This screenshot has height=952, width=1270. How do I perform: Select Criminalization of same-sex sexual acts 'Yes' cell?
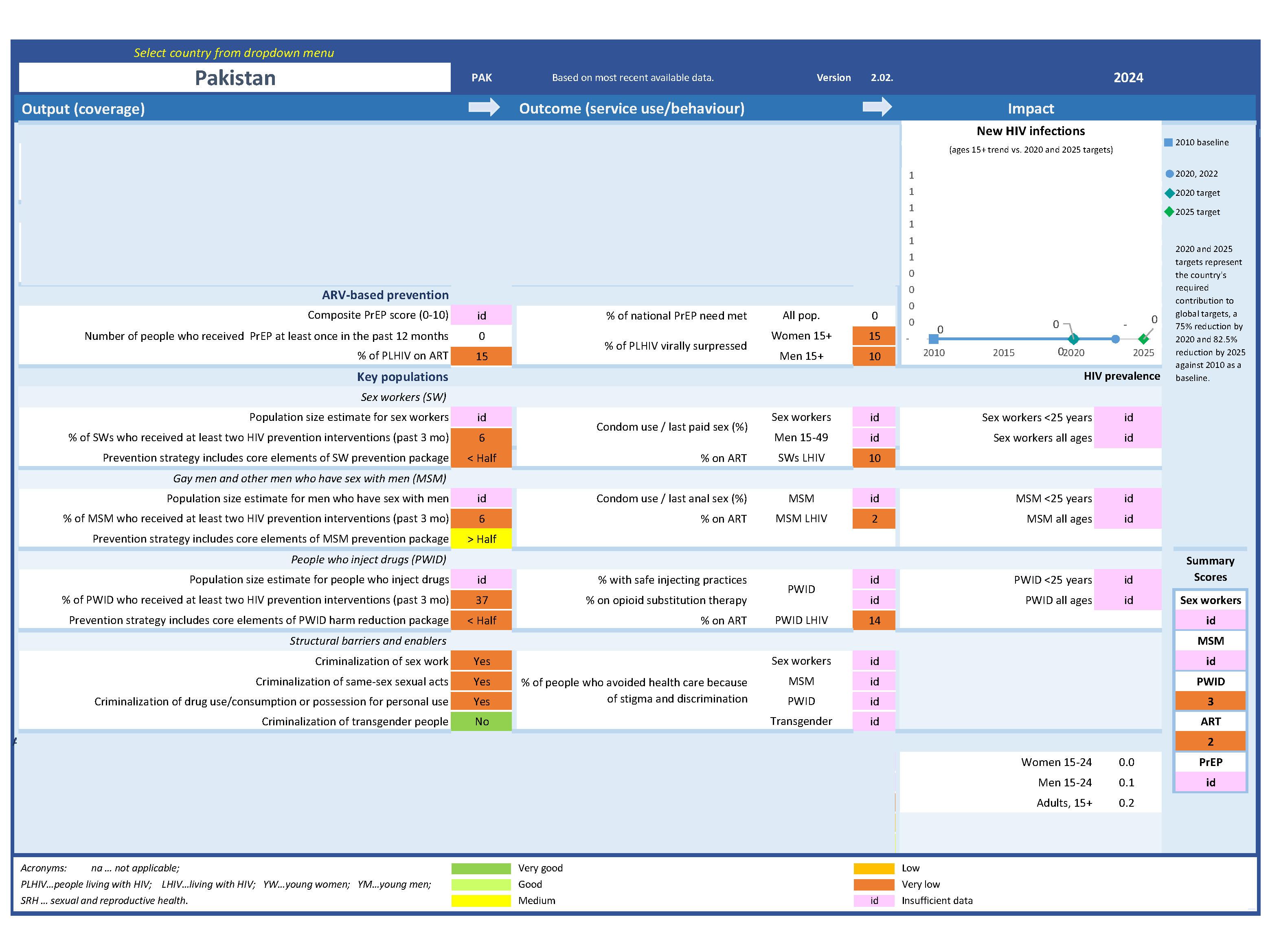point(481,681)
